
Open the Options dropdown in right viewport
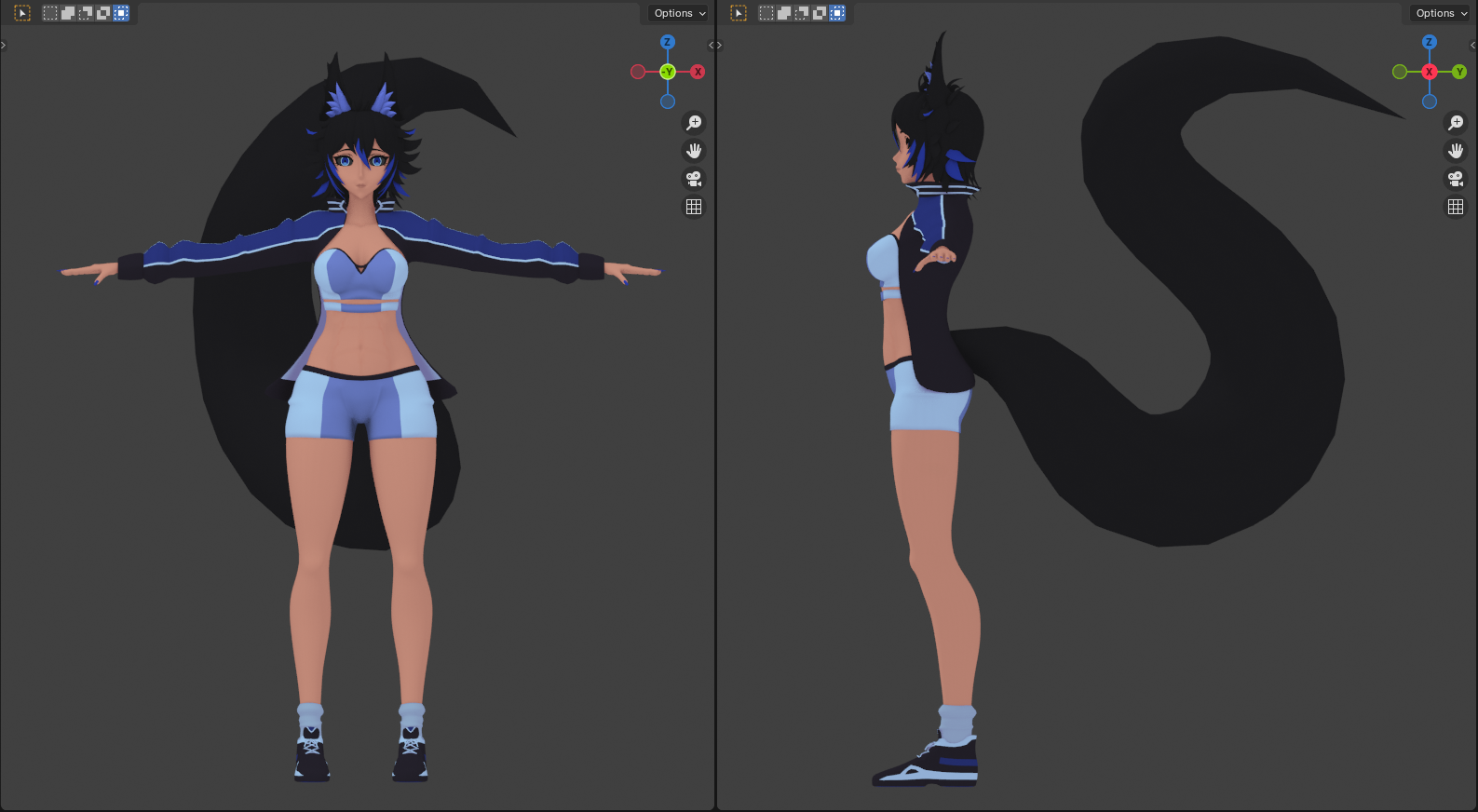[x=1441, y=13]
